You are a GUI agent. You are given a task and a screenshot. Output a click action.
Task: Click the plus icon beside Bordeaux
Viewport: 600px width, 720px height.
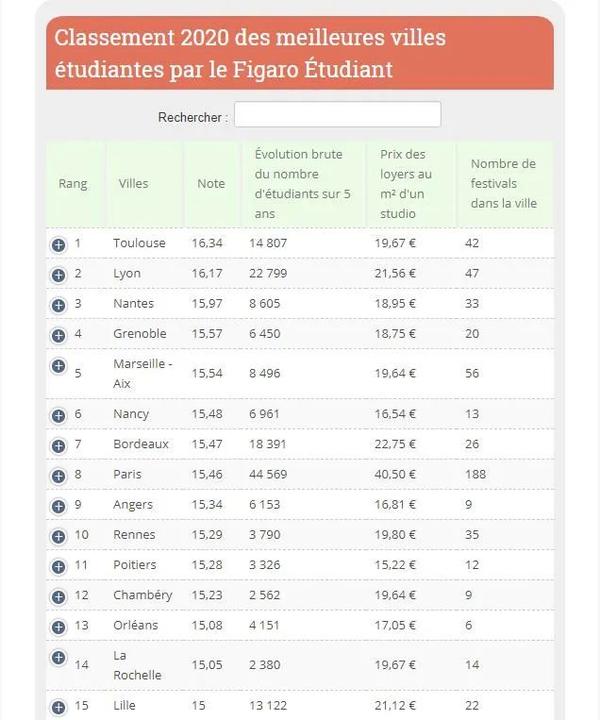[58, 444]
